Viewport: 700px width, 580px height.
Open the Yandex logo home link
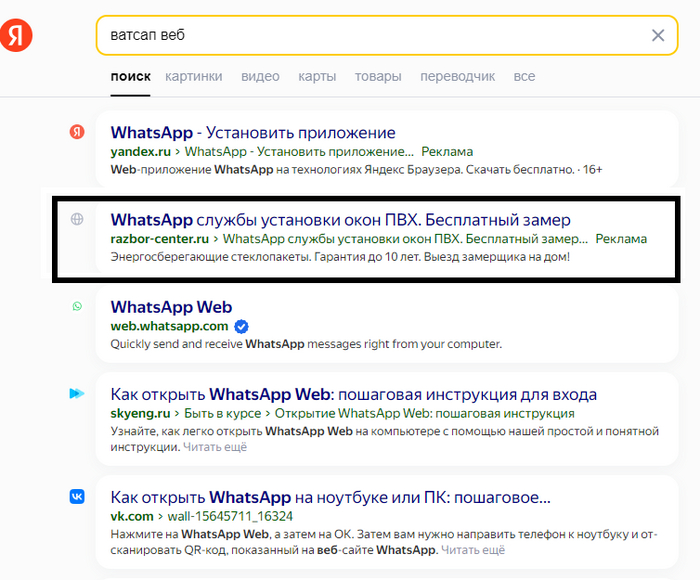[x=16, y=35]
